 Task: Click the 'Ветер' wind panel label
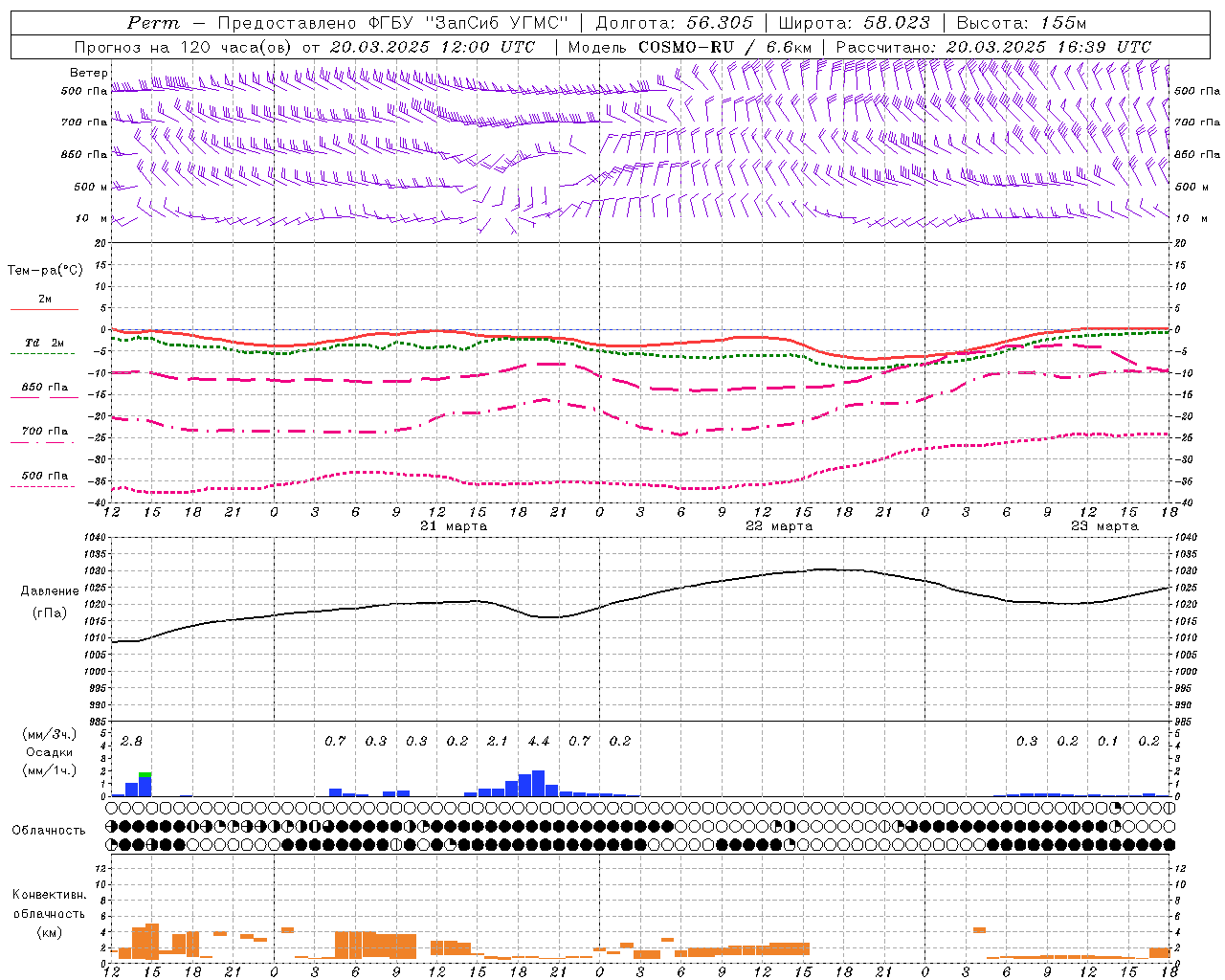pos(88,73)
